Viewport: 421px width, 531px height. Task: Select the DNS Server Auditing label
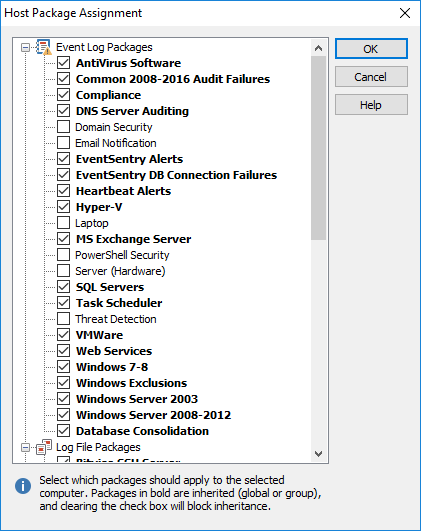pyautogui.click(x=132, y=111)
